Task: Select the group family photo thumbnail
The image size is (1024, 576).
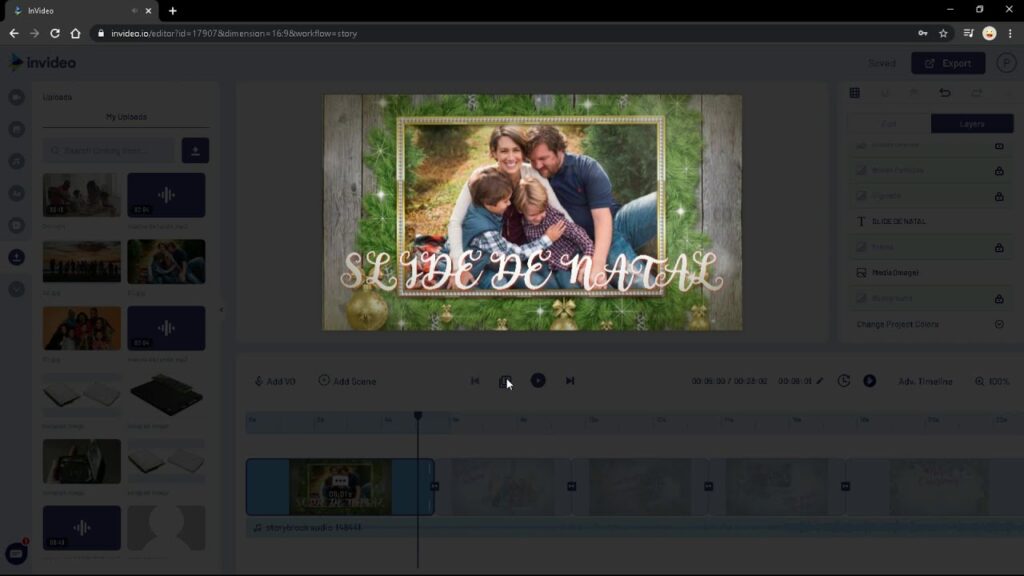Action: 82,328
